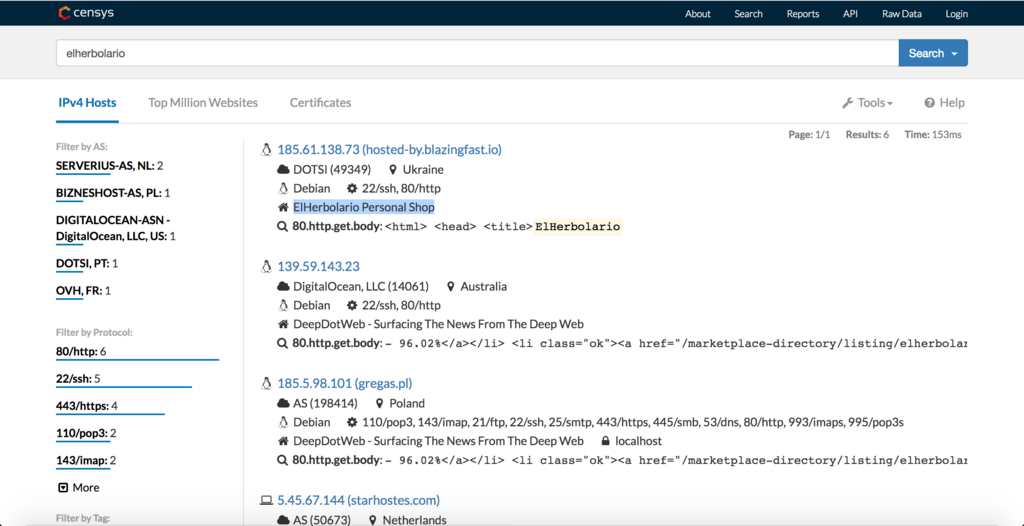Screen dimensions: 1024x526
Task: Open host 139.59.143.23
Action: click(x=319, y=267)
